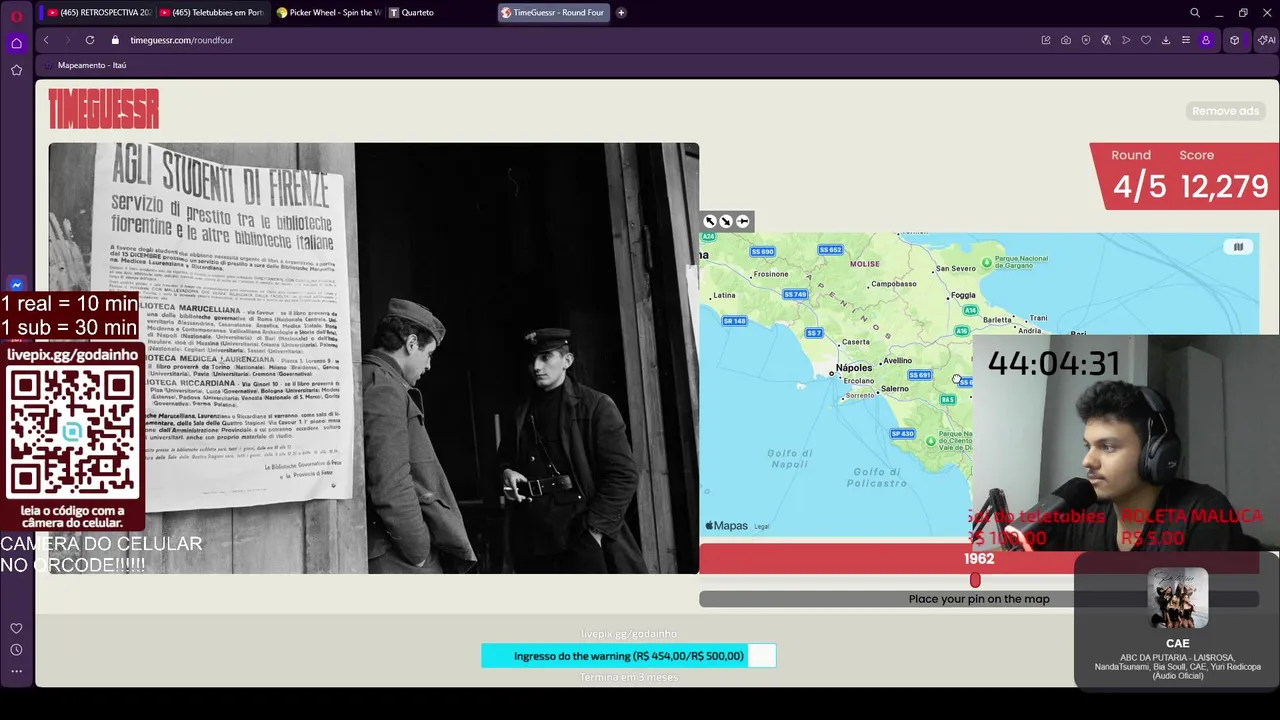Open the Messenger icon in sidebar

click(16, 286)
